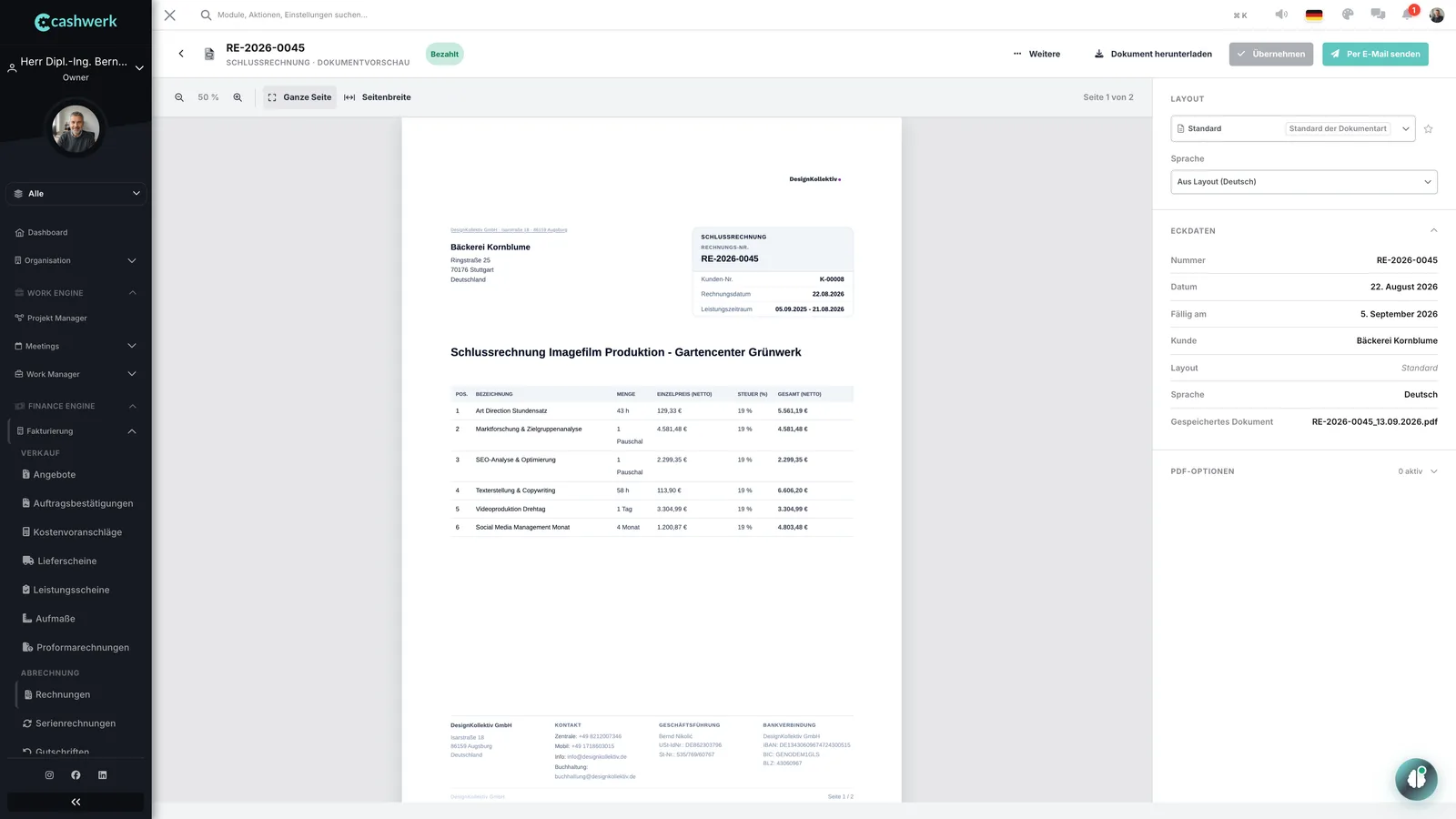The height and width of the screenshot is (819, 1456).
Task: Collapse the sidebar with double chevron
Action: click(76, 802)
